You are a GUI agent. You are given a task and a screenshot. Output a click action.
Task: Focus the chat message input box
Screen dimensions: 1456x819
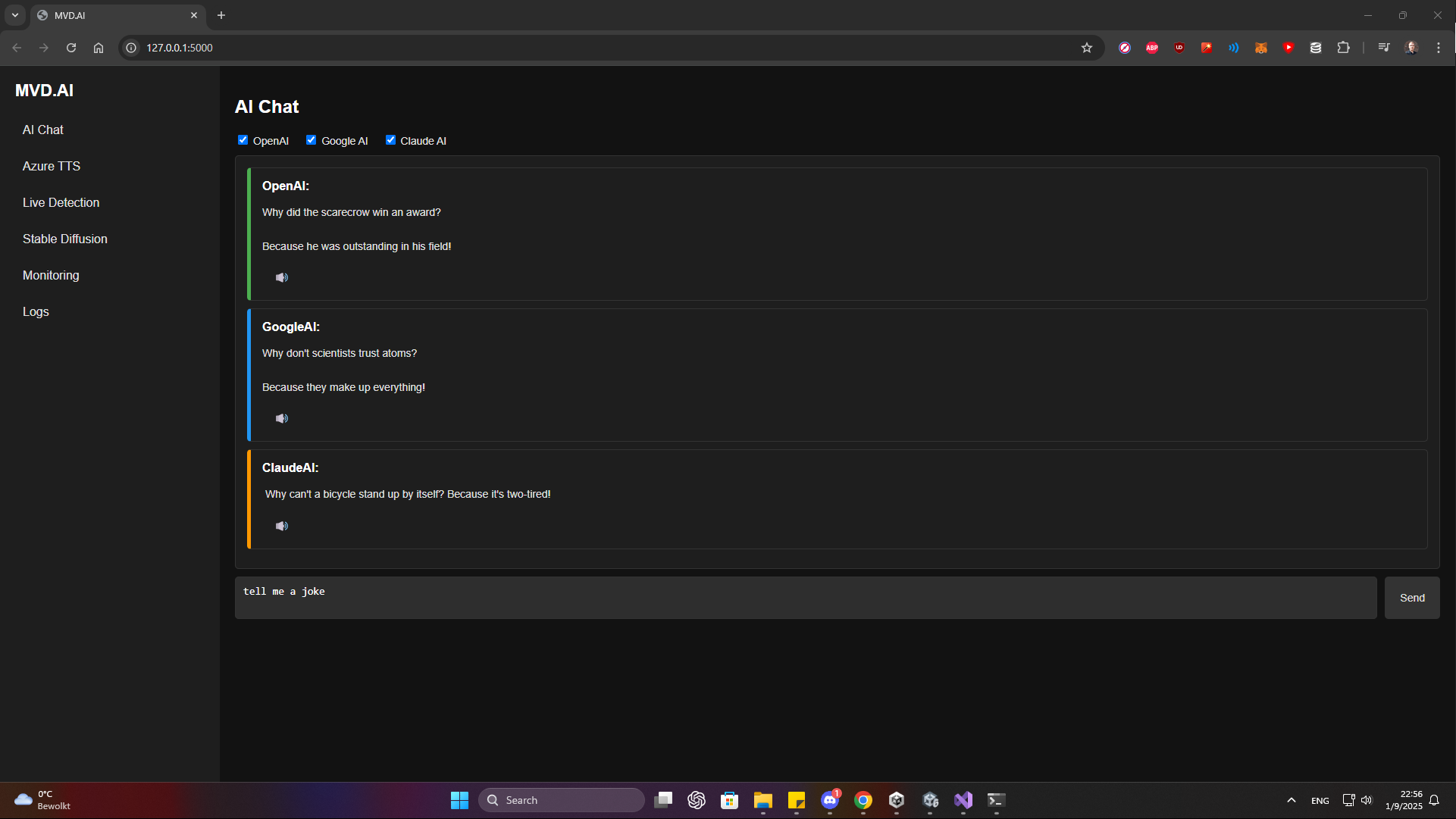pos(805,598)
